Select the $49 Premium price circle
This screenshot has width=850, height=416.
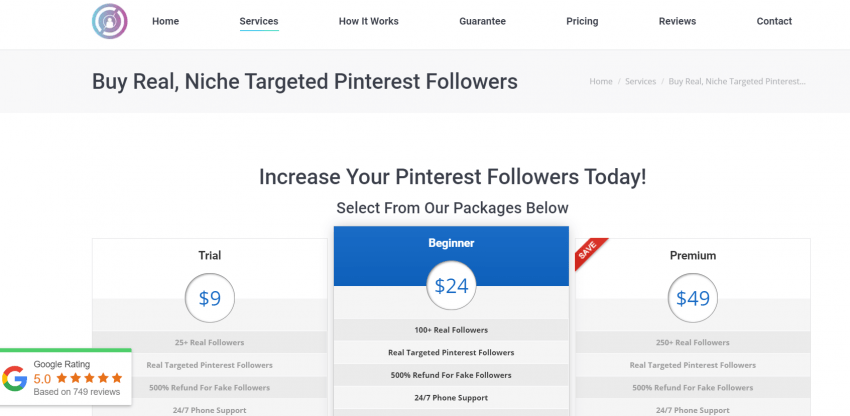tap(692, 298)
